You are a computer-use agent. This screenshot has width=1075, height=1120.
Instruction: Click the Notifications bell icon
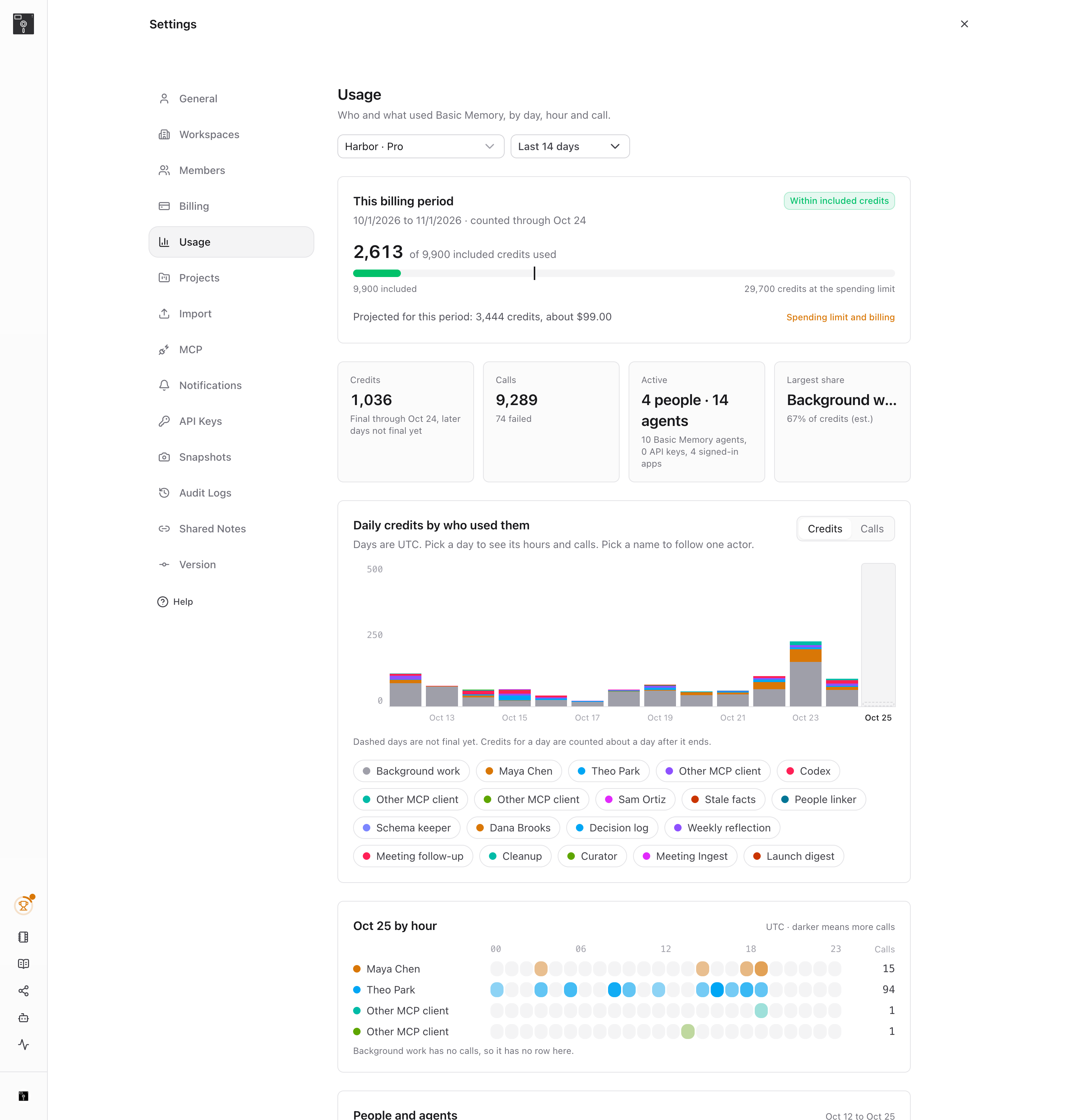click(x=164, y=385)
